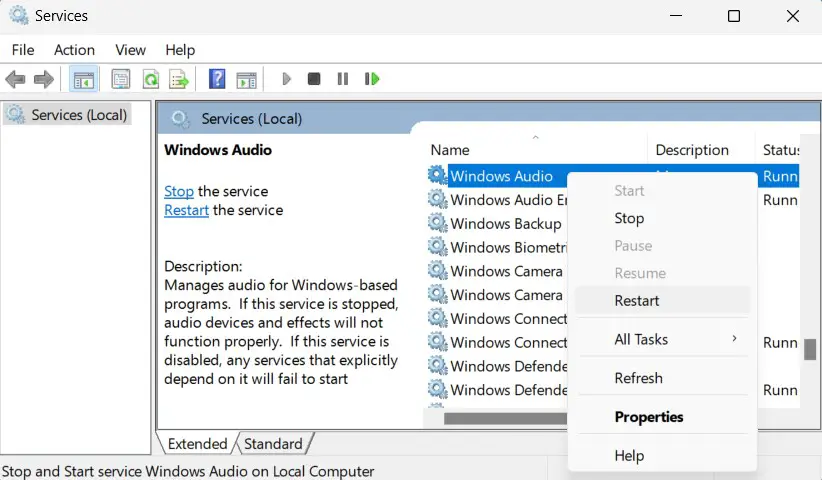This screenshot has width=822, height=480.
Task: Sort by the Name column header
Action: click(x=535, y=150)
